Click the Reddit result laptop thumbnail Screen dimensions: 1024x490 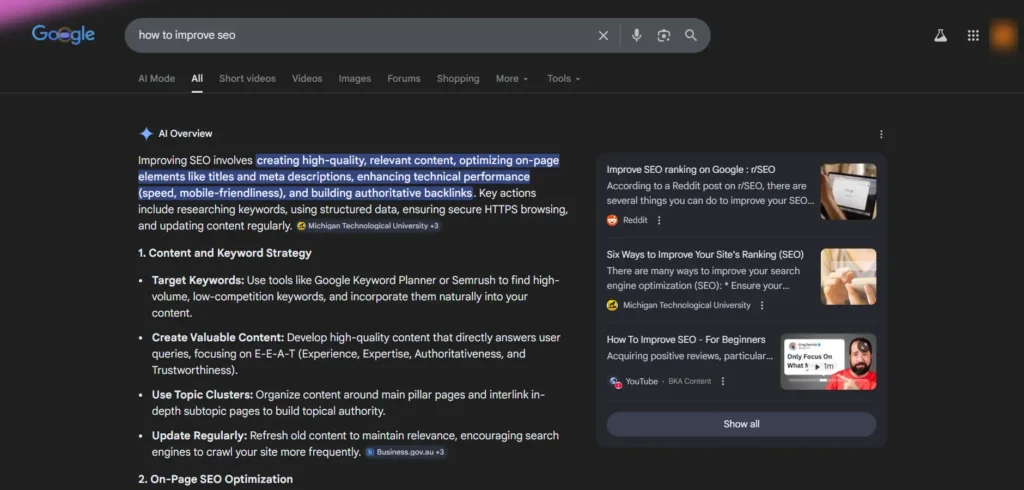(x=848, y=191)
